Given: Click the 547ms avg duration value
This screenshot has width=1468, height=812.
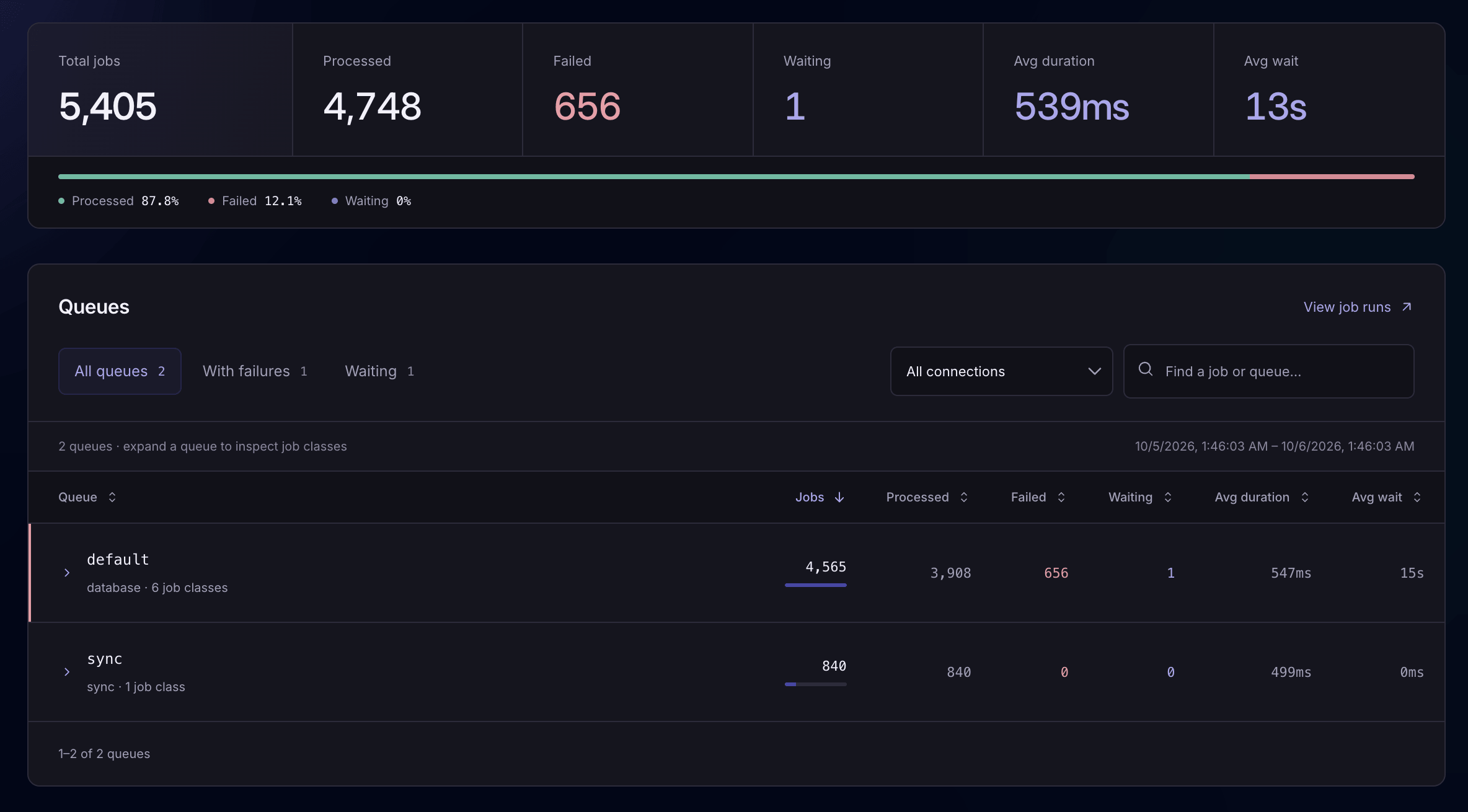Looking at the screenshot, I should (1291, 573).
